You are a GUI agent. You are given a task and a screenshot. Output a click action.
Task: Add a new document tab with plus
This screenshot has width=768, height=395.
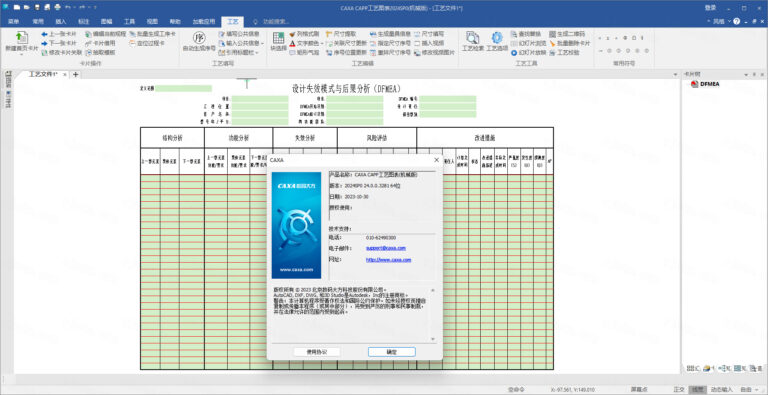tap(75, 74)
